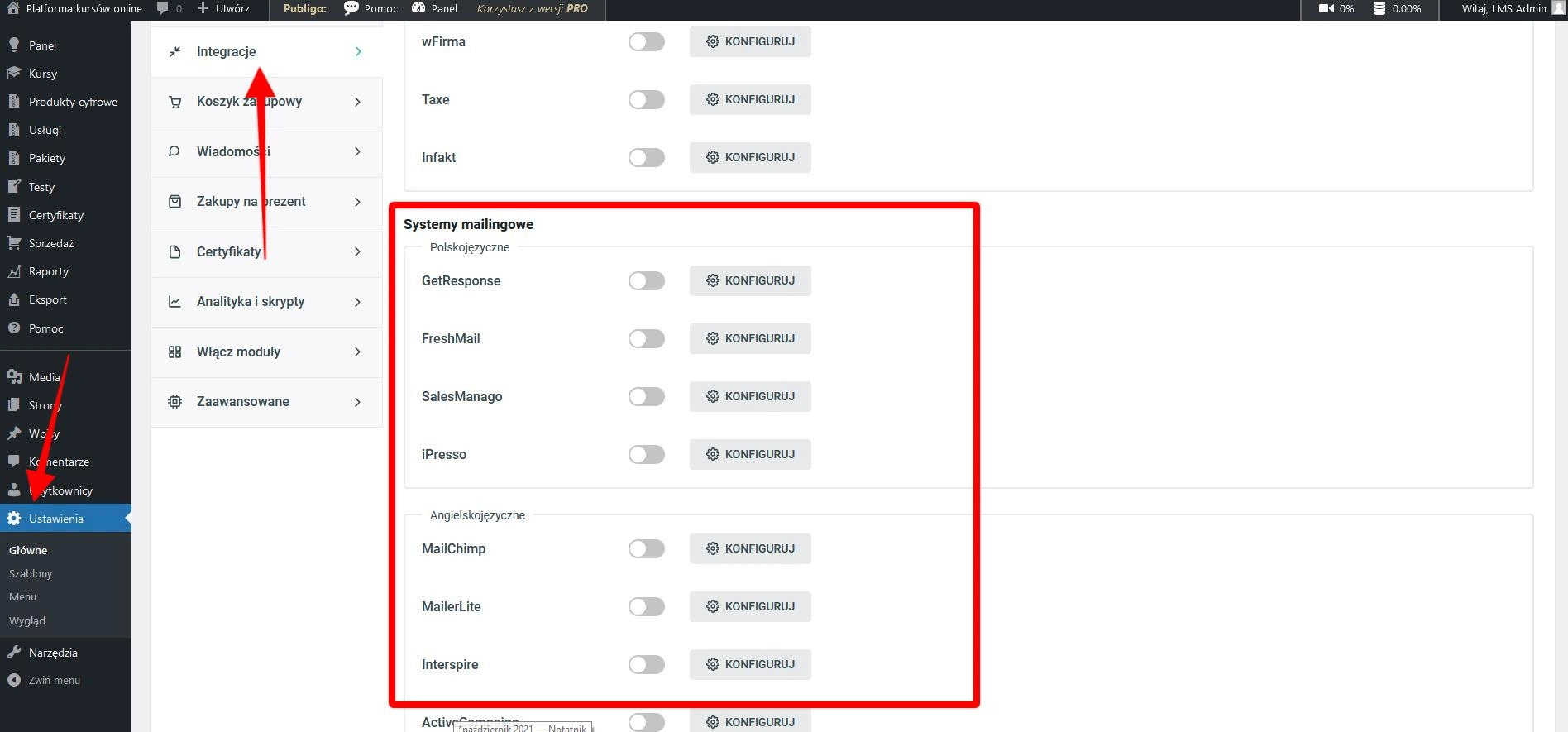Click the Raporty chart icon

14,271
